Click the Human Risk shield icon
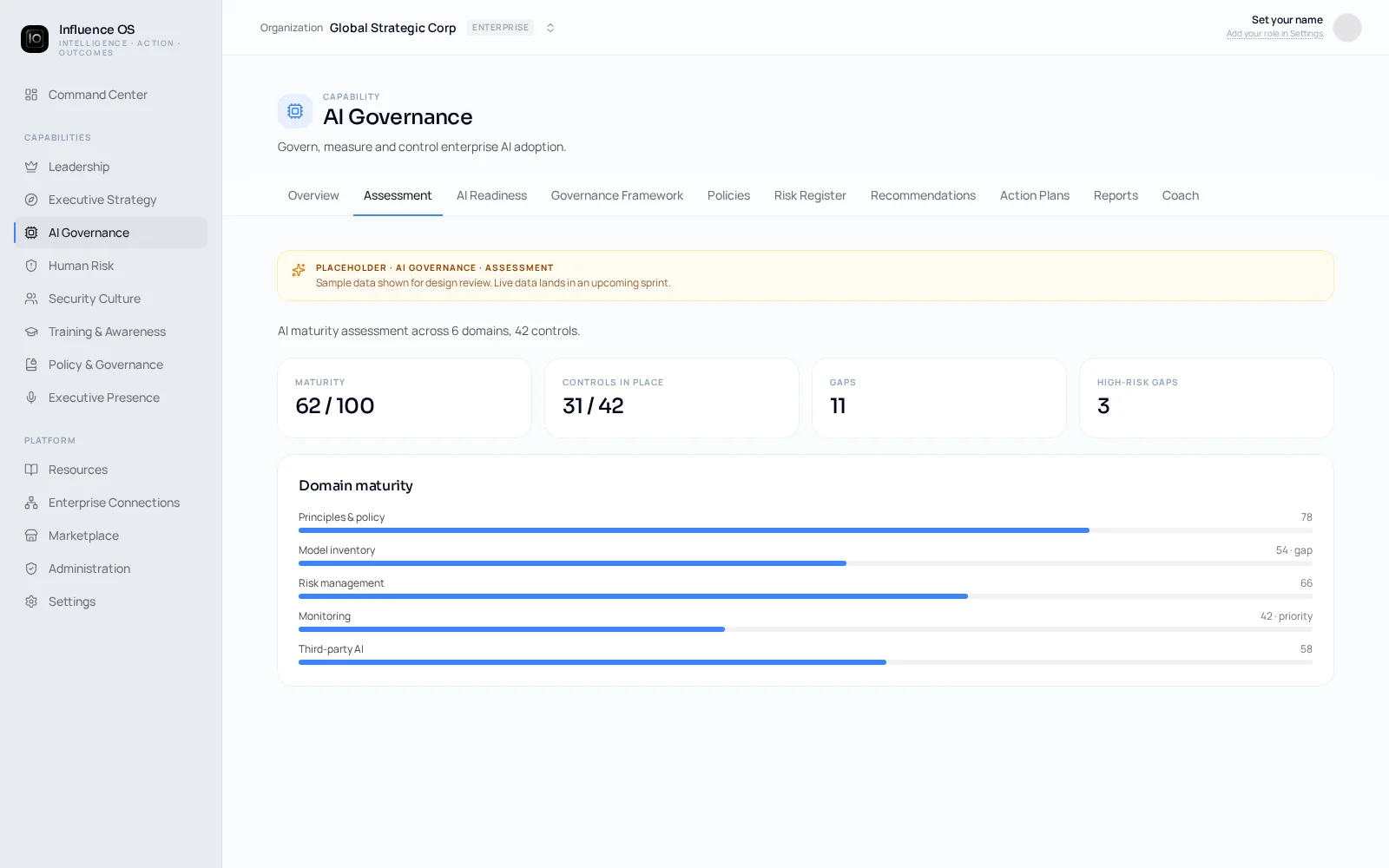Image resolution: width=1389 pixels, height=868 pixels. (x=31, y=266)
